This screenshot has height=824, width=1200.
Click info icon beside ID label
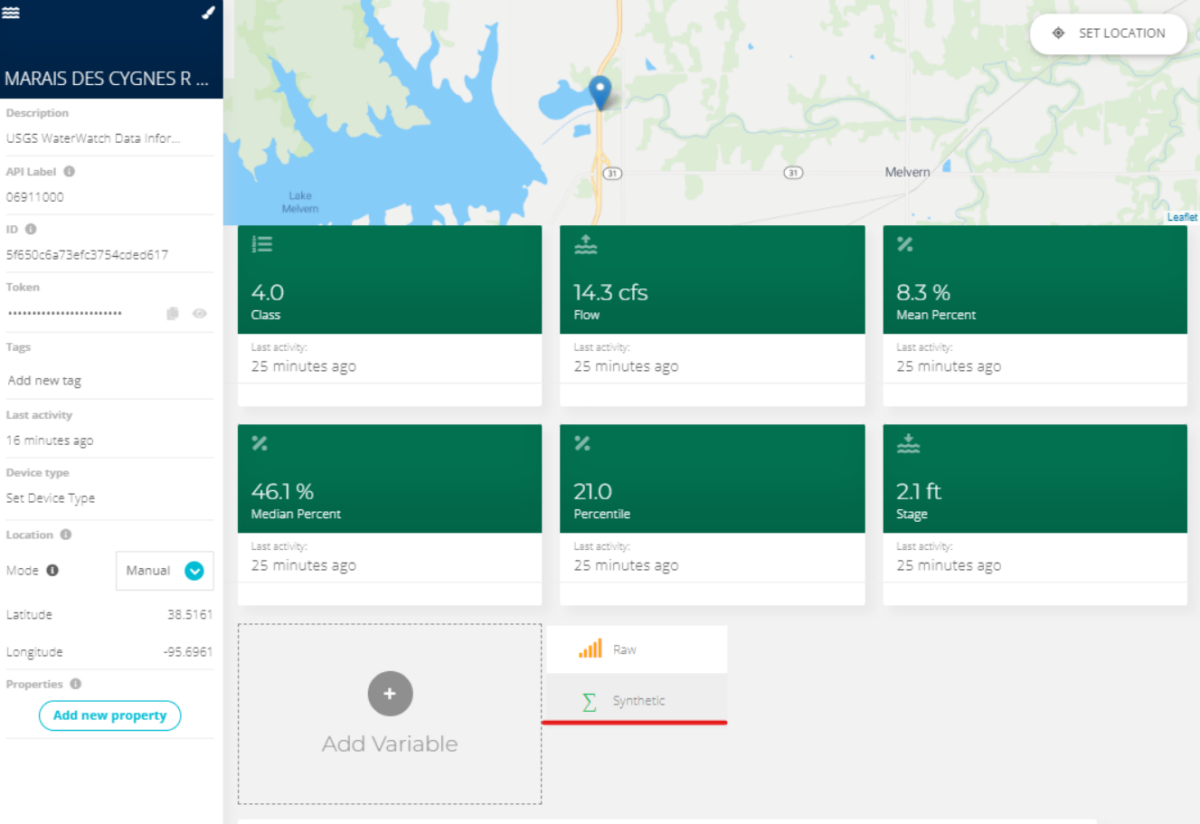tap(31, 229)
